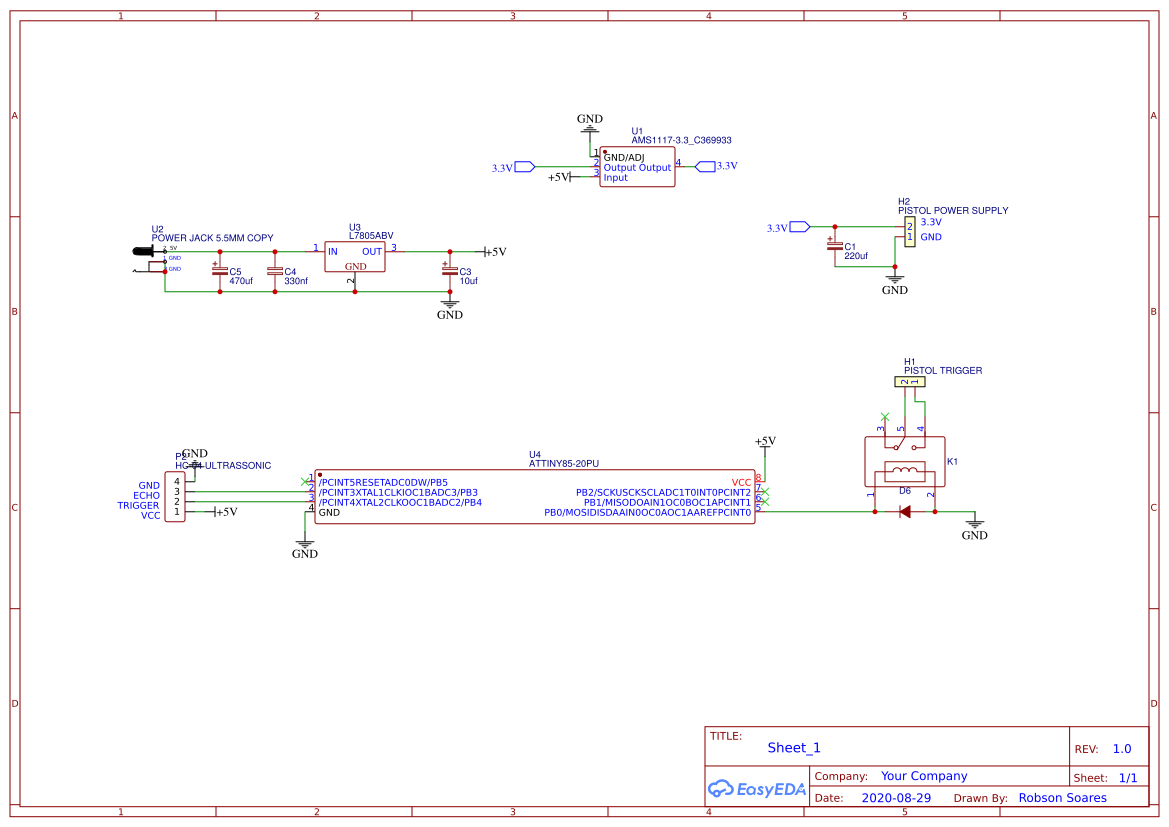This screenshot has width=1169, height=827.
Task: Select the AMS1117-3.3 regulator symbol U1
Action: tap(637, 166)
